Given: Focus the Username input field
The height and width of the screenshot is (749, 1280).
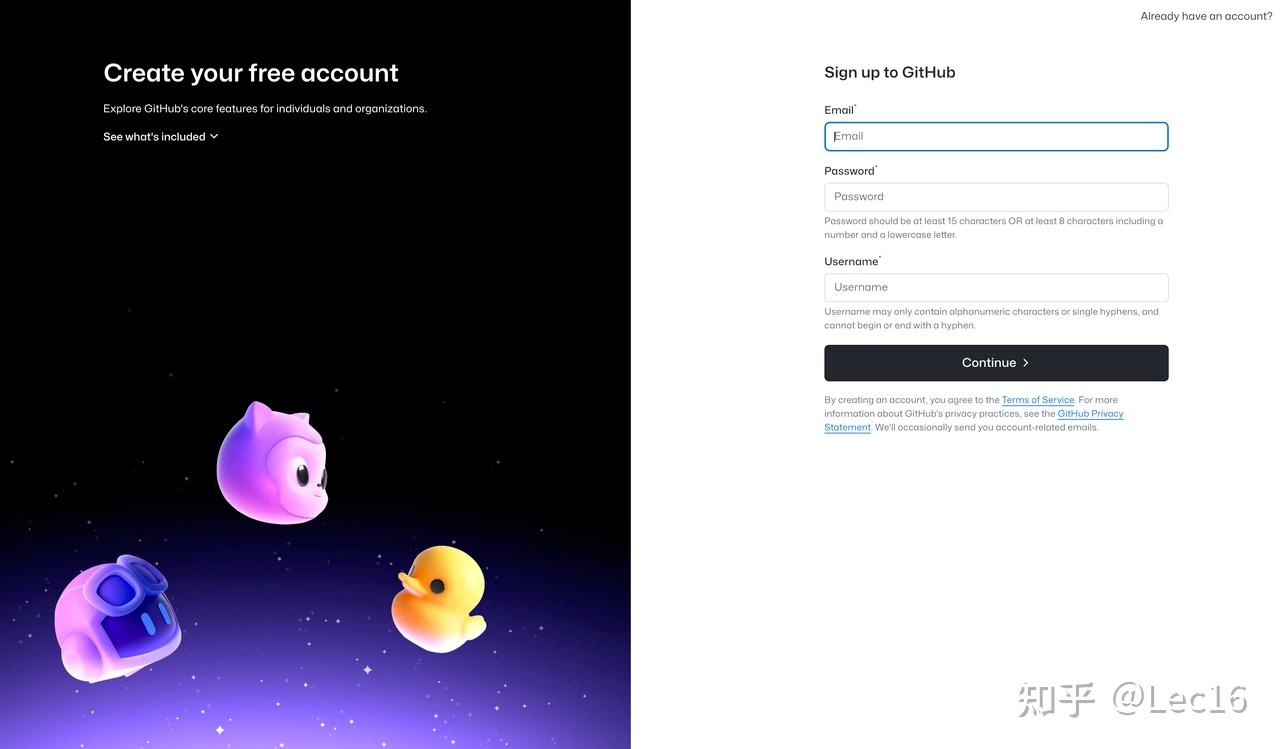Looking at the screenshot, I should tap(996, 287).
